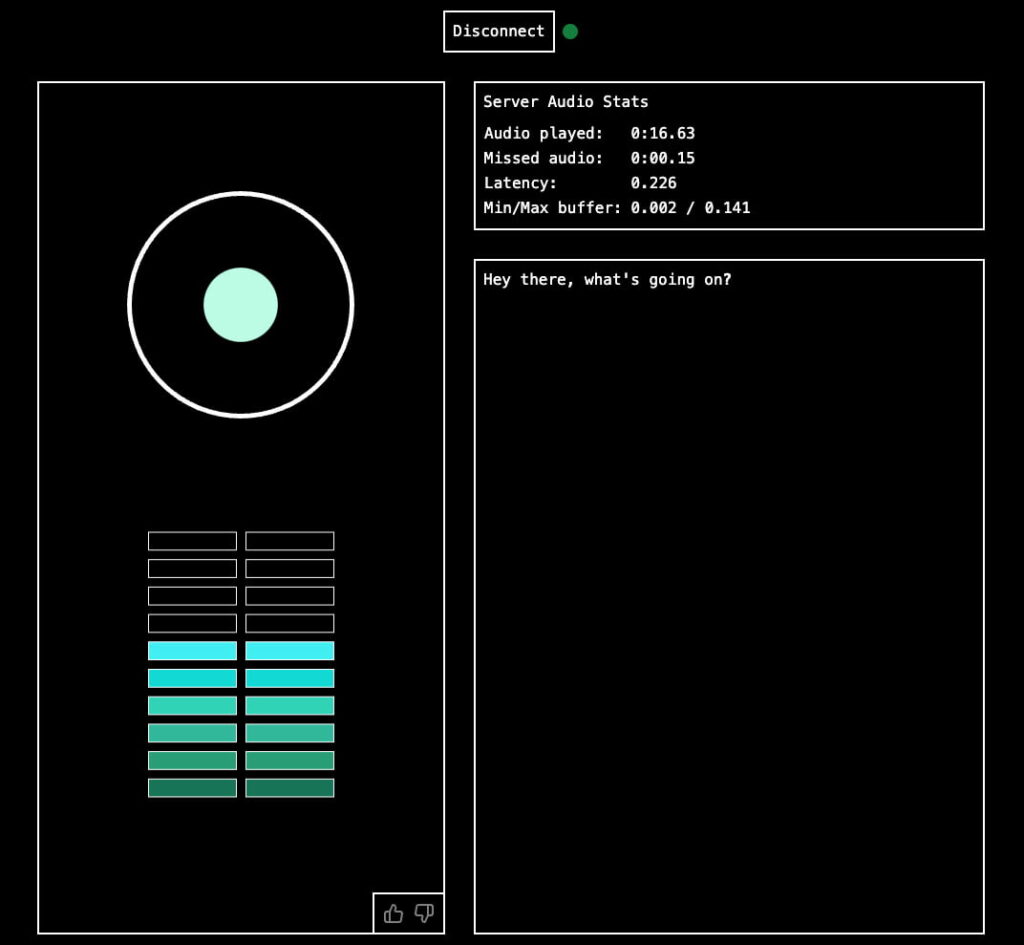Select the 'Server Audio Stats' heading

(566, 102)
